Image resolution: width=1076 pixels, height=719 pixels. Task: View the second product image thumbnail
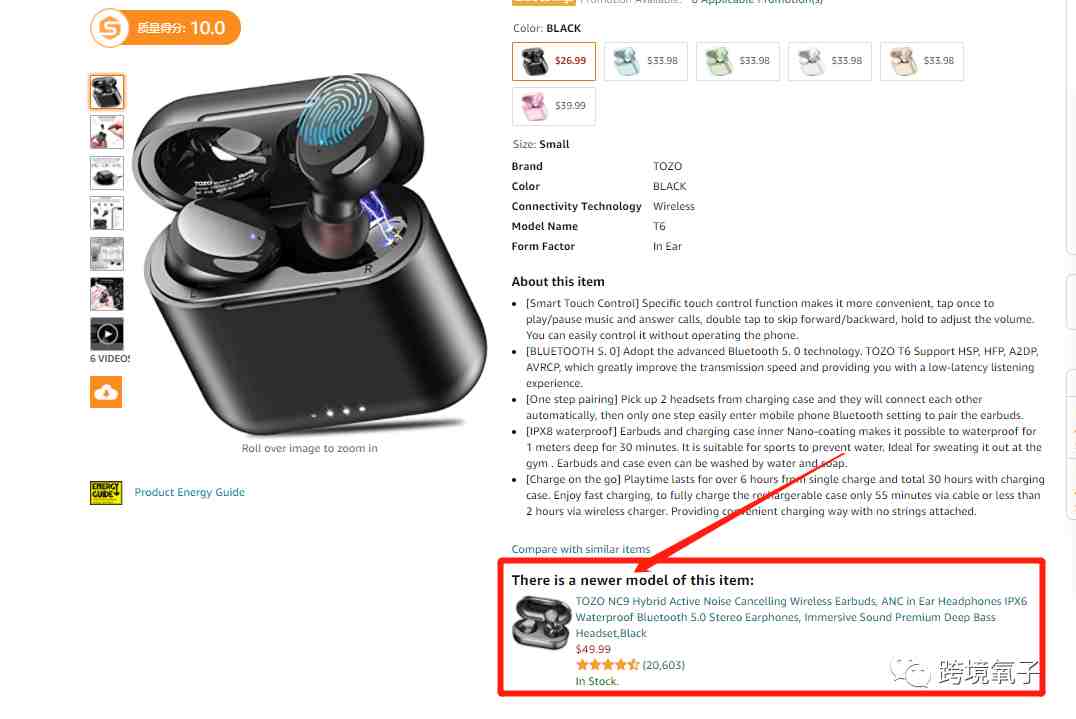[x=107, y=132]
